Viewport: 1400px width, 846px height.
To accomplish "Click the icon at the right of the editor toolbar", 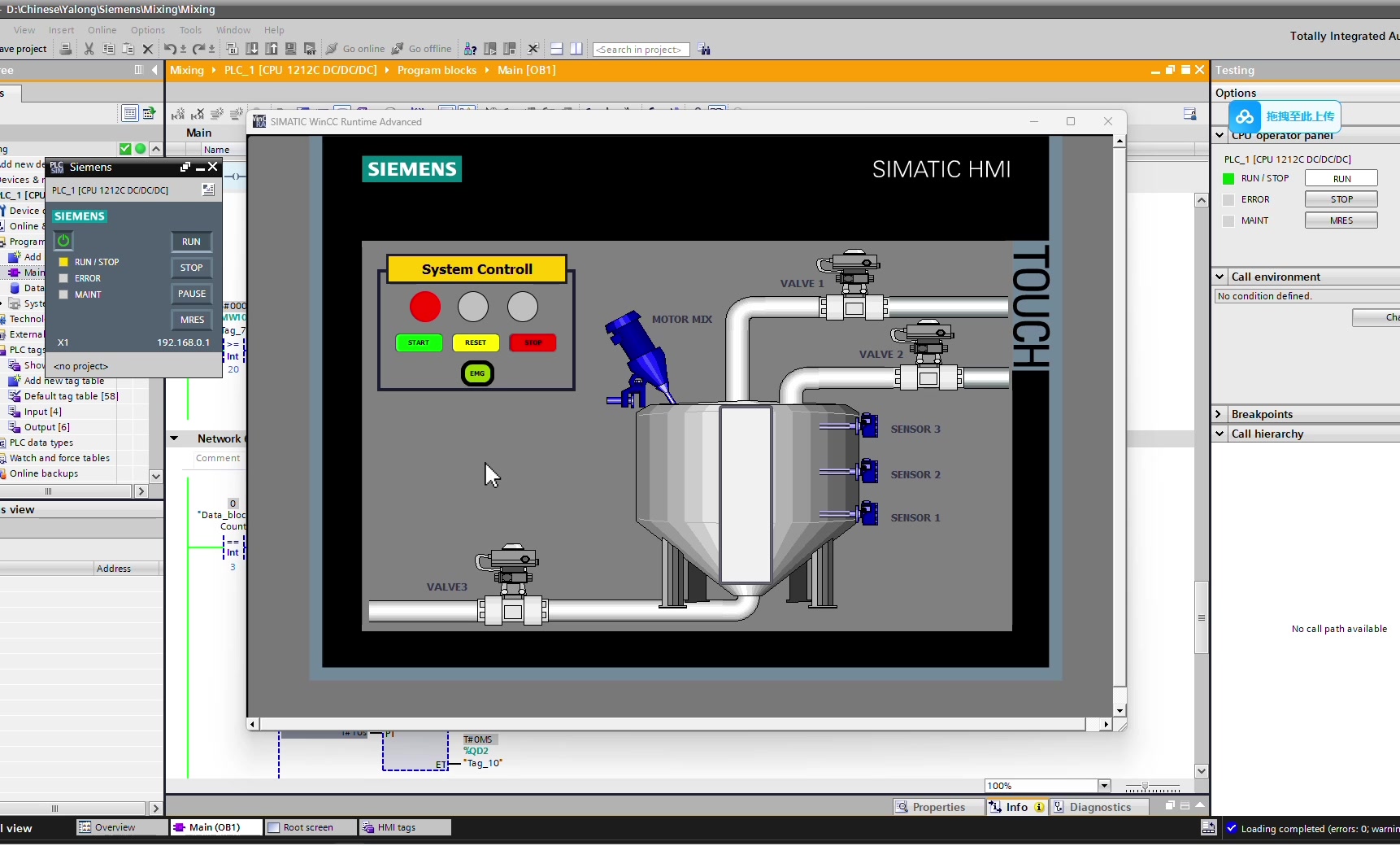I will click(x=1190, y=115).
